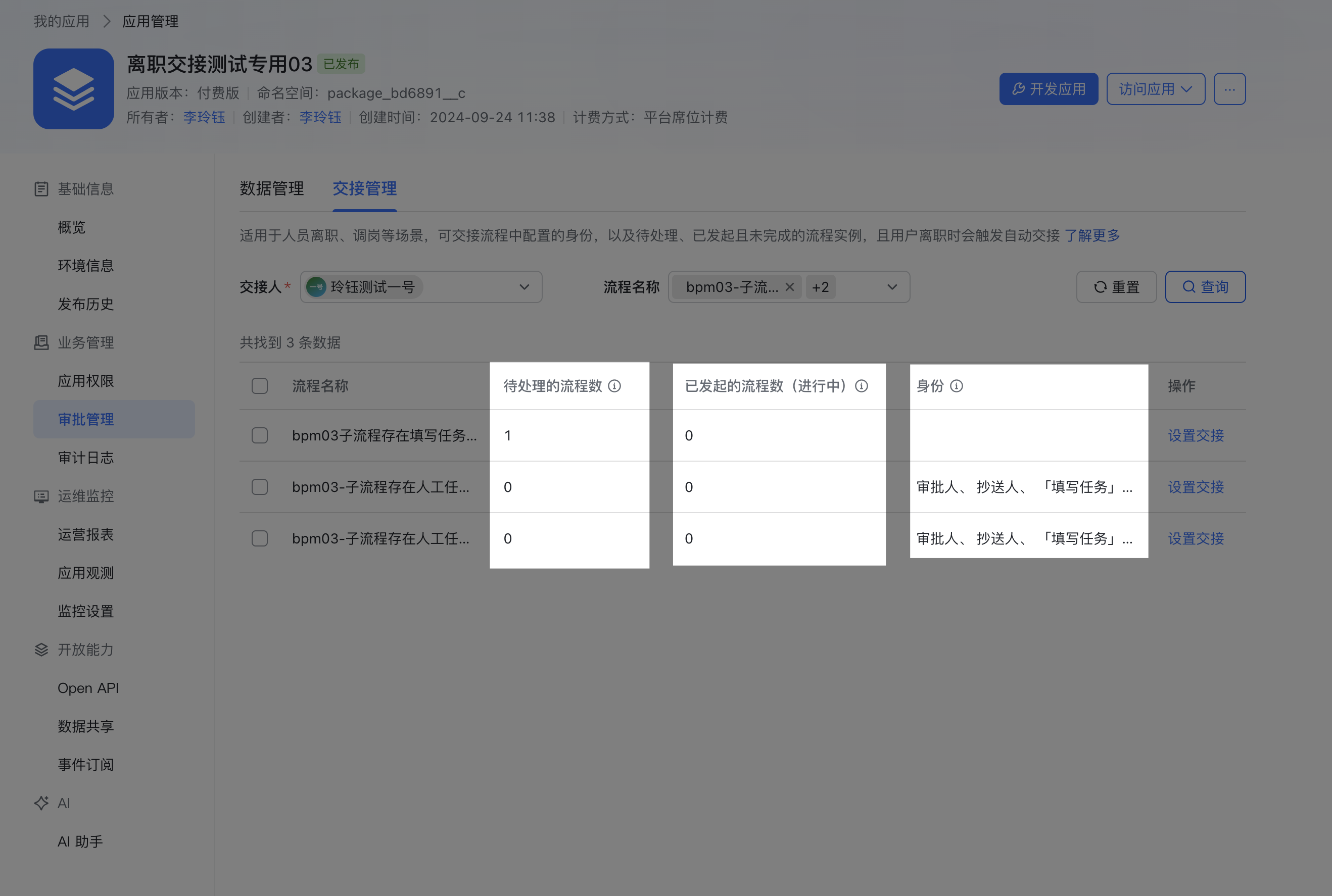Open 事件订阅 in the sidebar
Image resolution: width=1332 pixels, height=896 pixels.
click(86, 765)
